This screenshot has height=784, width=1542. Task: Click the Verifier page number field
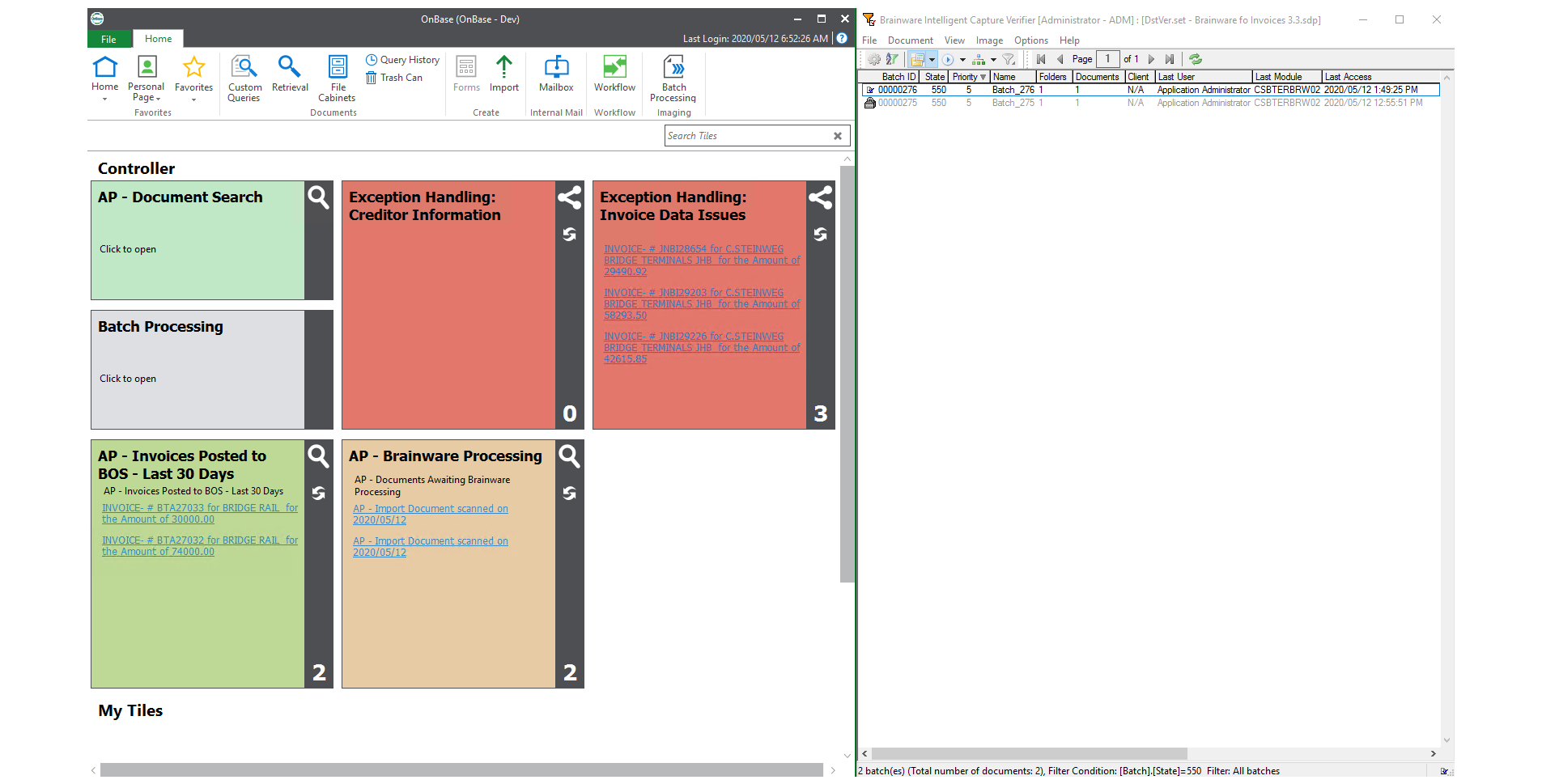(1108, 59)
